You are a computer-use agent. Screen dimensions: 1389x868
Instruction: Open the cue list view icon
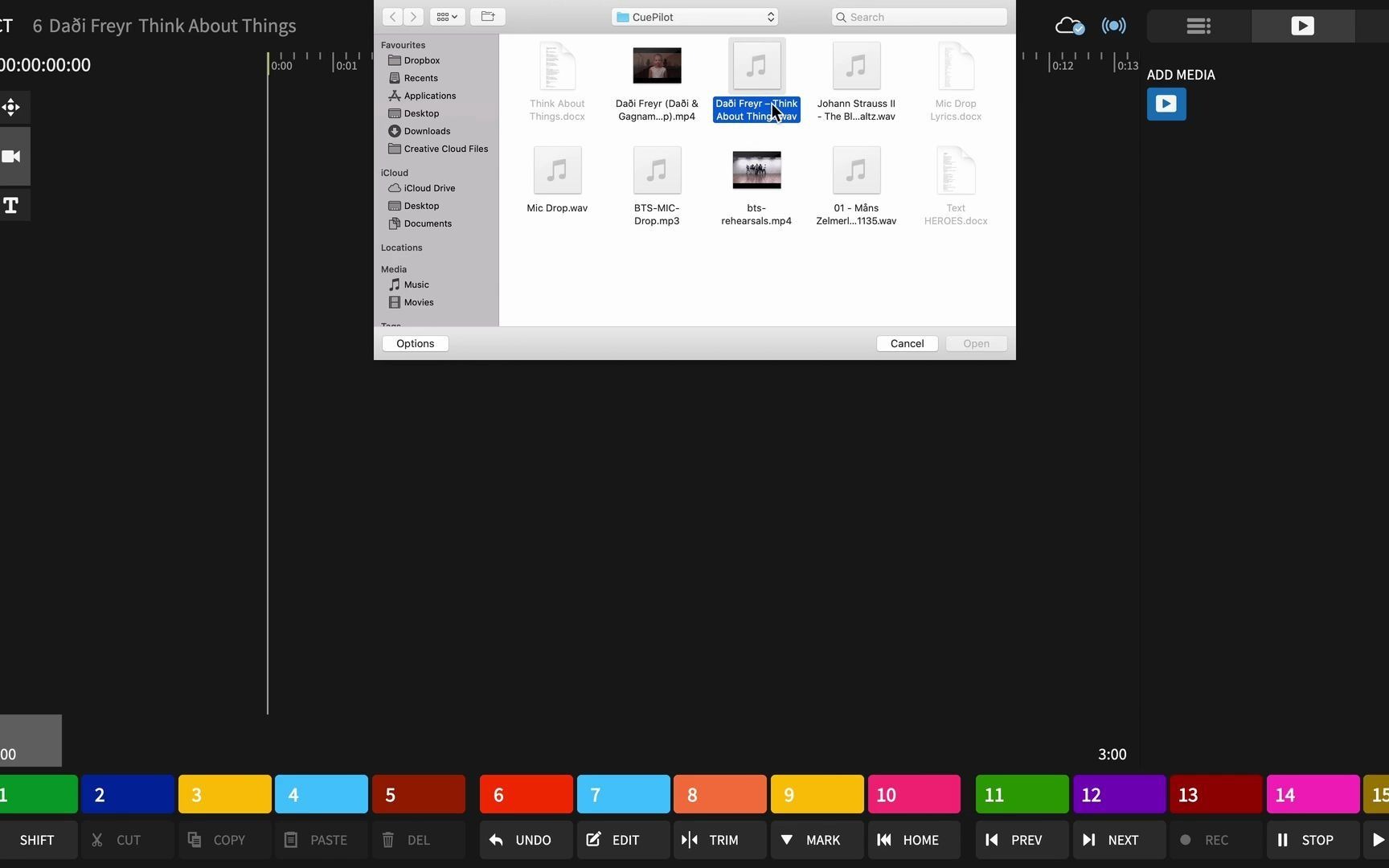tap(1197, 26)
